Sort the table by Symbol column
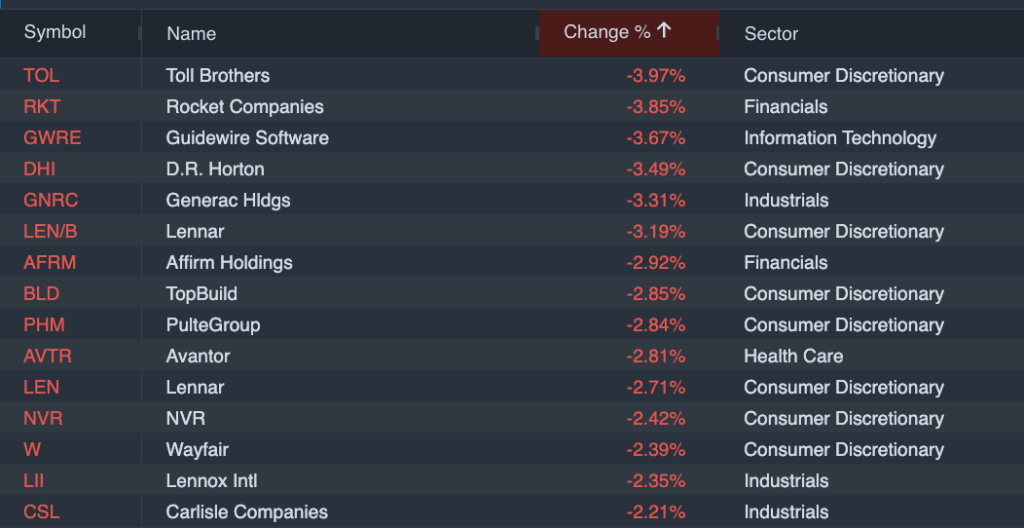This screenshot has width=1024, height=528. click(x=55, y=33)
